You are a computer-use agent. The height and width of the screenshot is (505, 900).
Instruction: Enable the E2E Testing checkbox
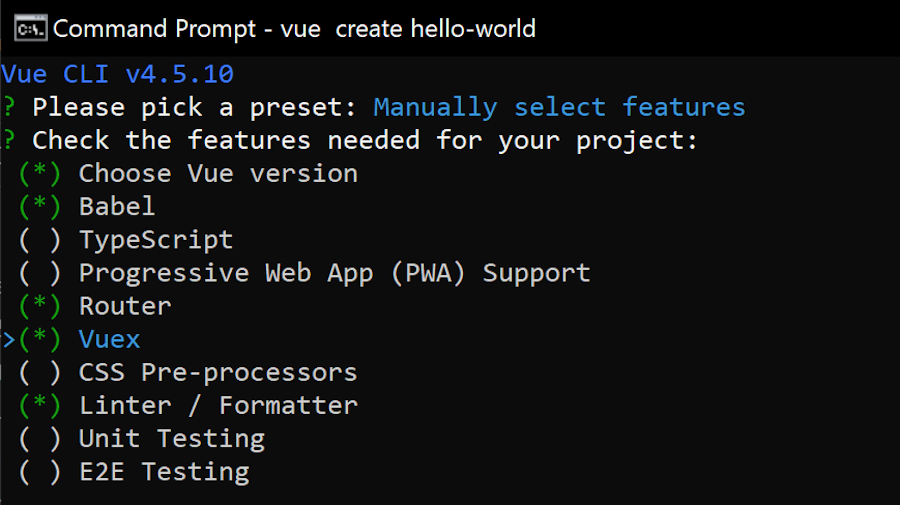[x=40, y=472]
